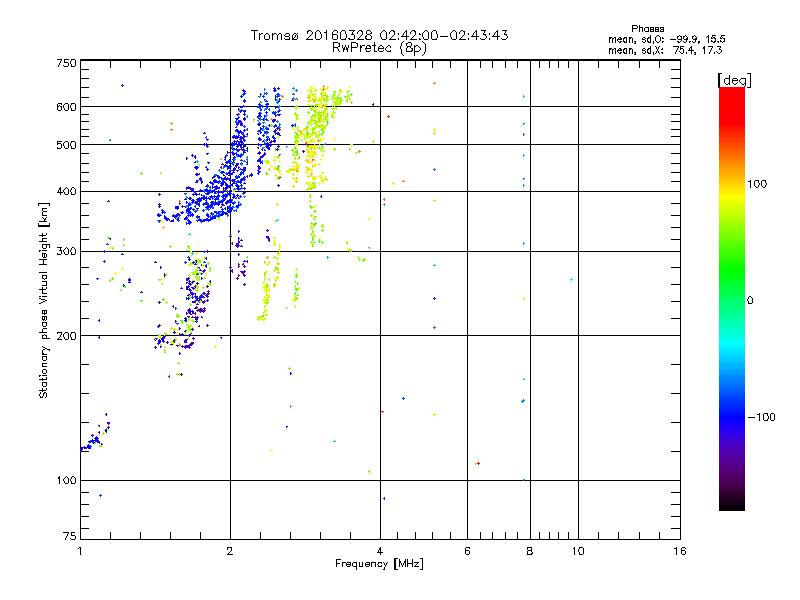Image resolution: width=800 pixels, height=600 pixels.
Task: Click the cyan data point near 10 MHz
Action: pyautogui.click(x=571, y=280)
